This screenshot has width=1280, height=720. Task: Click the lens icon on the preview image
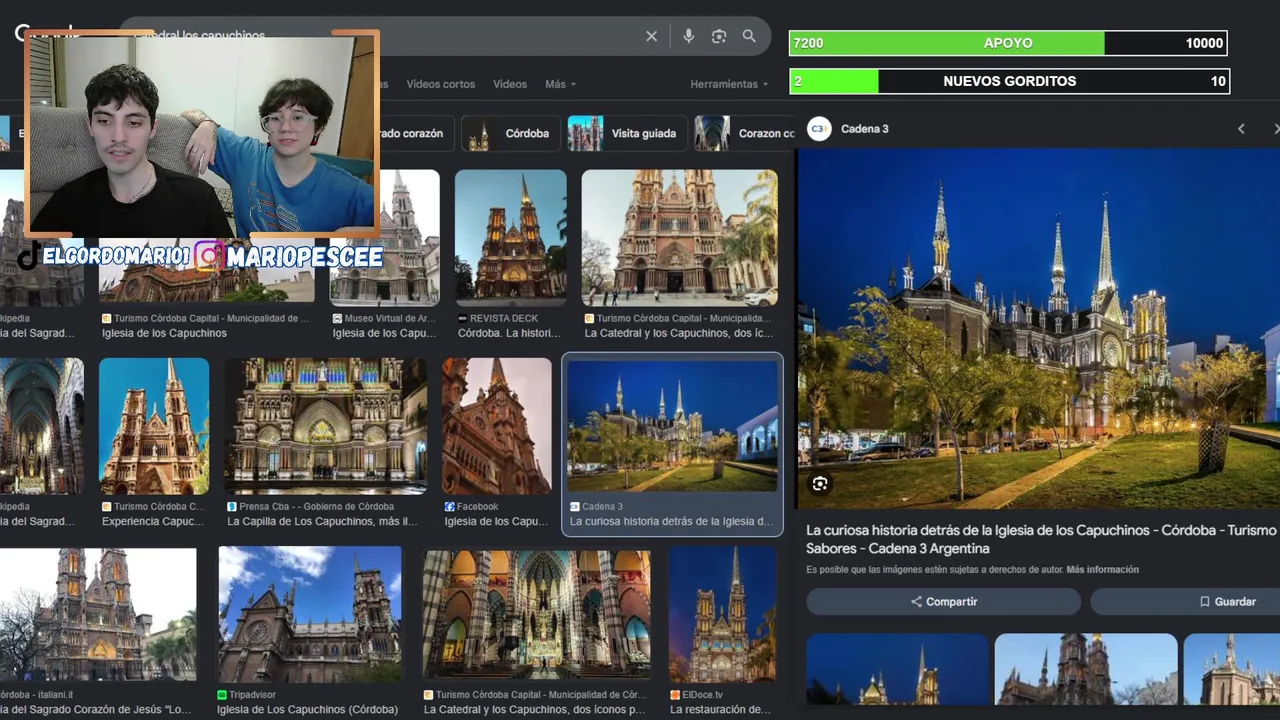(x=820, y=484)
